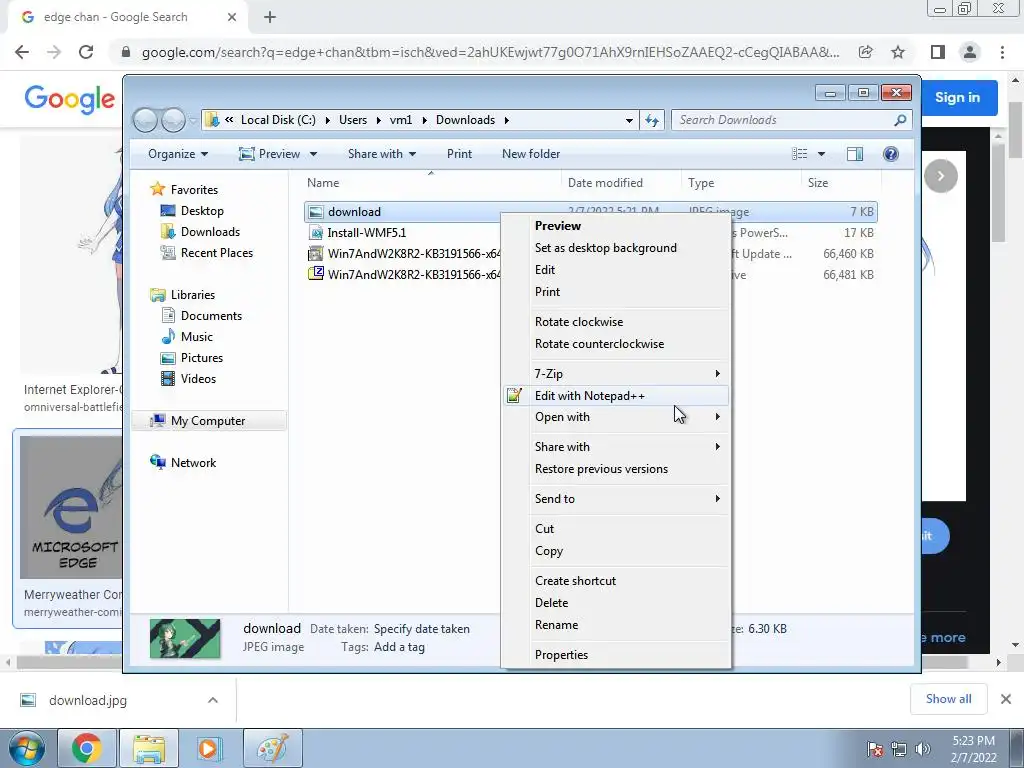This screenshot has height=768, width=1024.
Task: Click New folder in Explorer toolbar
Action: (530, 154)
